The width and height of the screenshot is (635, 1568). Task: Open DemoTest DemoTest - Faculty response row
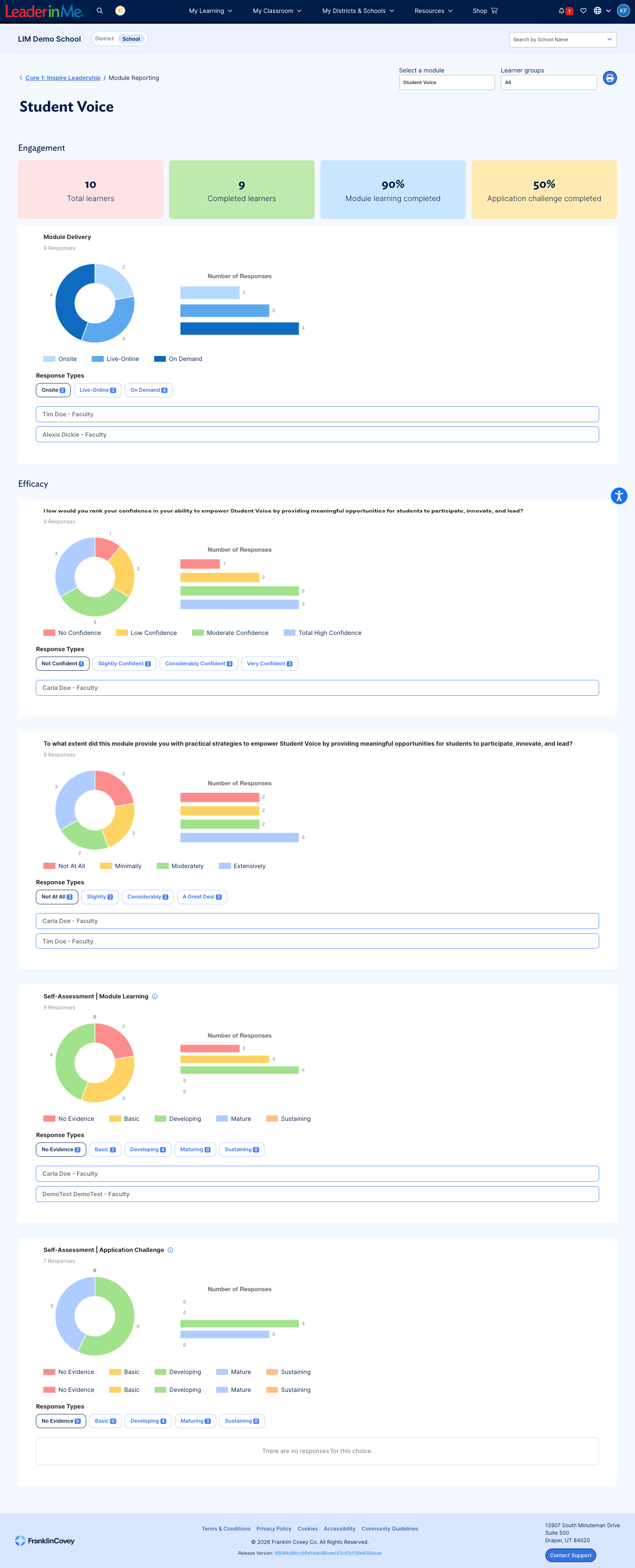[x=317, y=1194]
